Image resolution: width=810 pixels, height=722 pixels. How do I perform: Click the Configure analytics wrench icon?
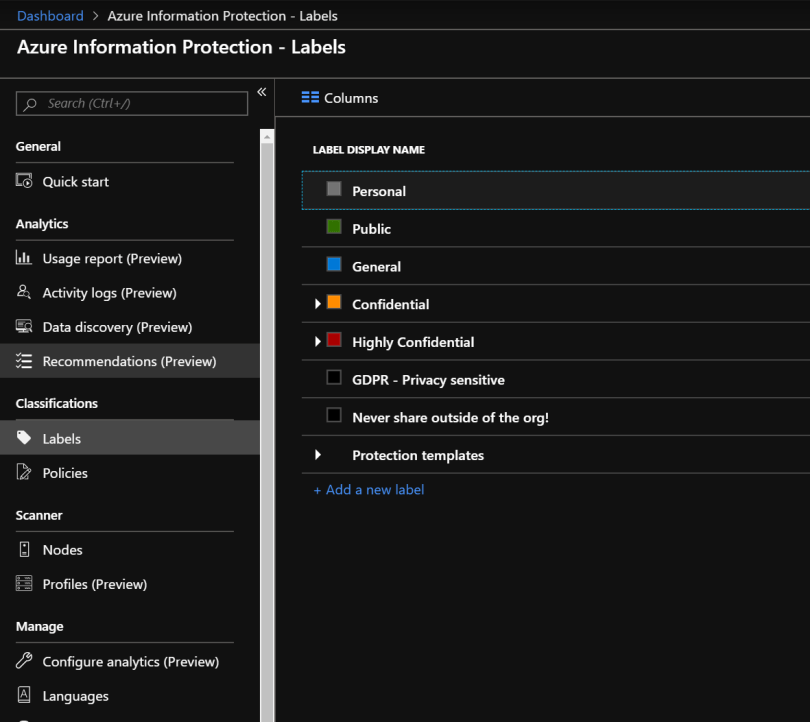tap(25, 661)
